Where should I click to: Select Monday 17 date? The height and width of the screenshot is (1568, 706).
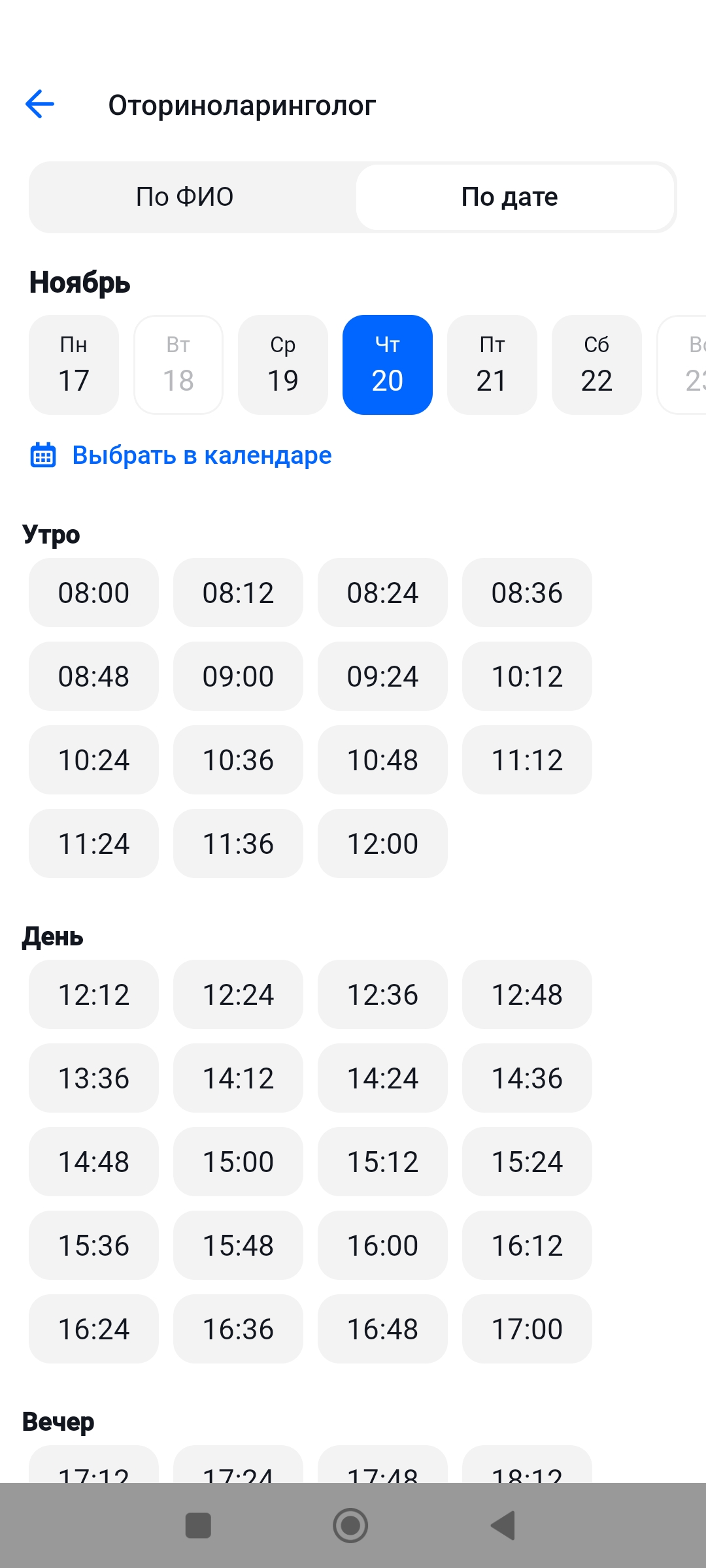[74, 365]
